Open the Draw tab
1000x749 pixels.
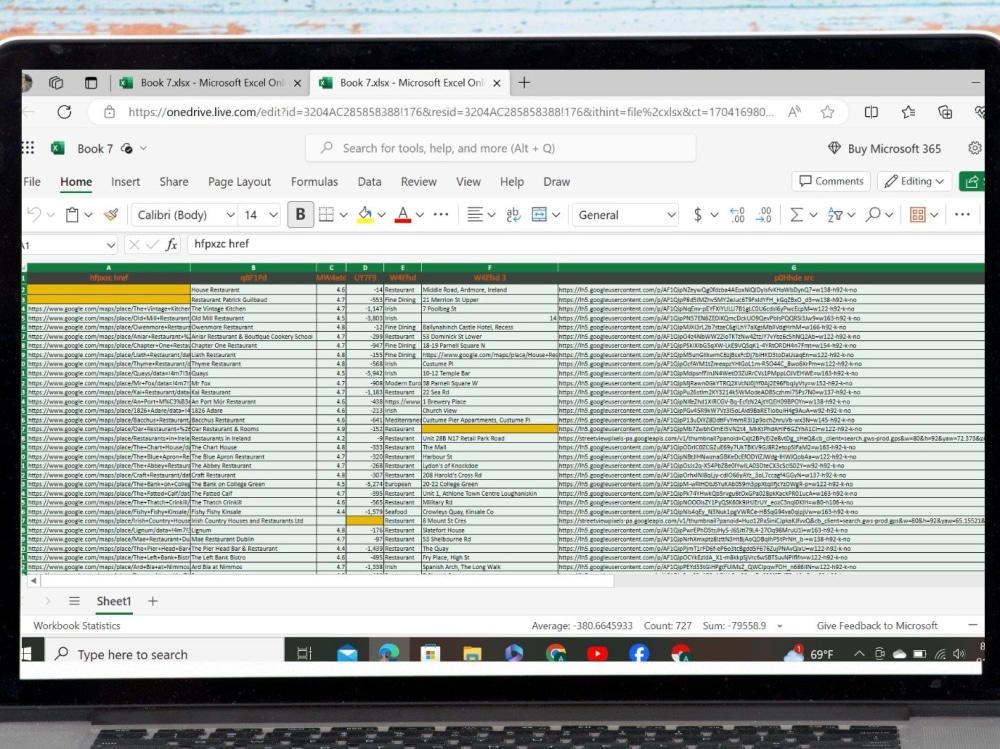(x=557, y=182)
